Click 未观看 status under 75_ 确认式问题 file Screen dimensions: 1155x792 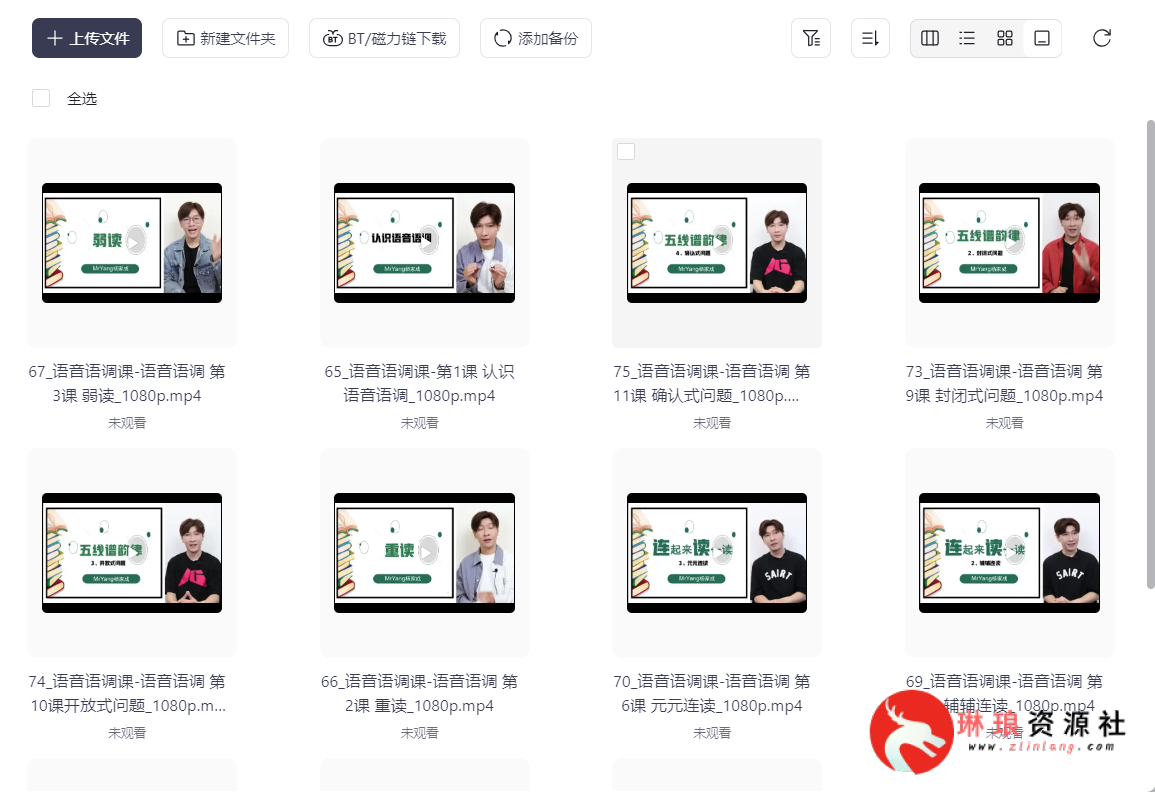712,423
